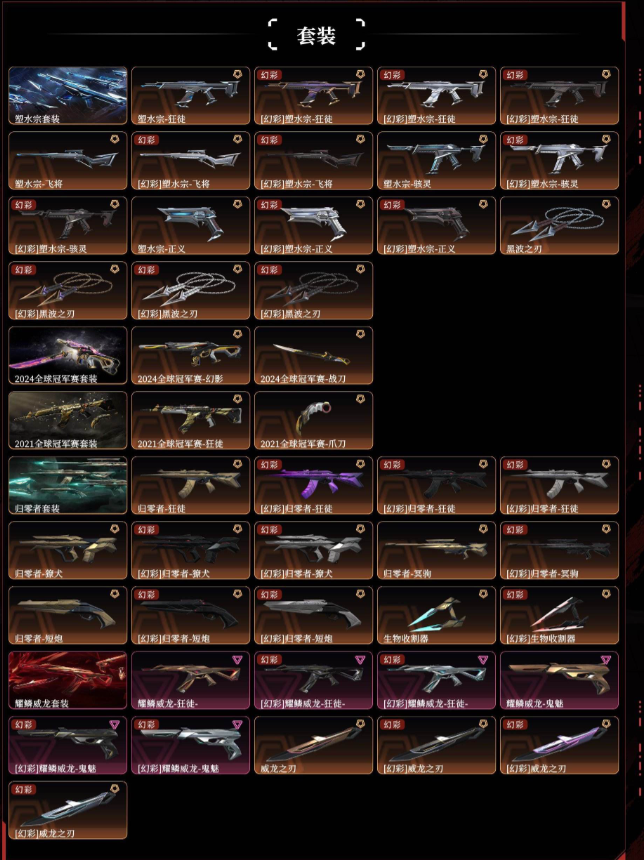This screenshot has width=644, height=860.
Task: Open the 2024全球冠军赛套装 bundle thumbnail
Action: coord(67,355)
